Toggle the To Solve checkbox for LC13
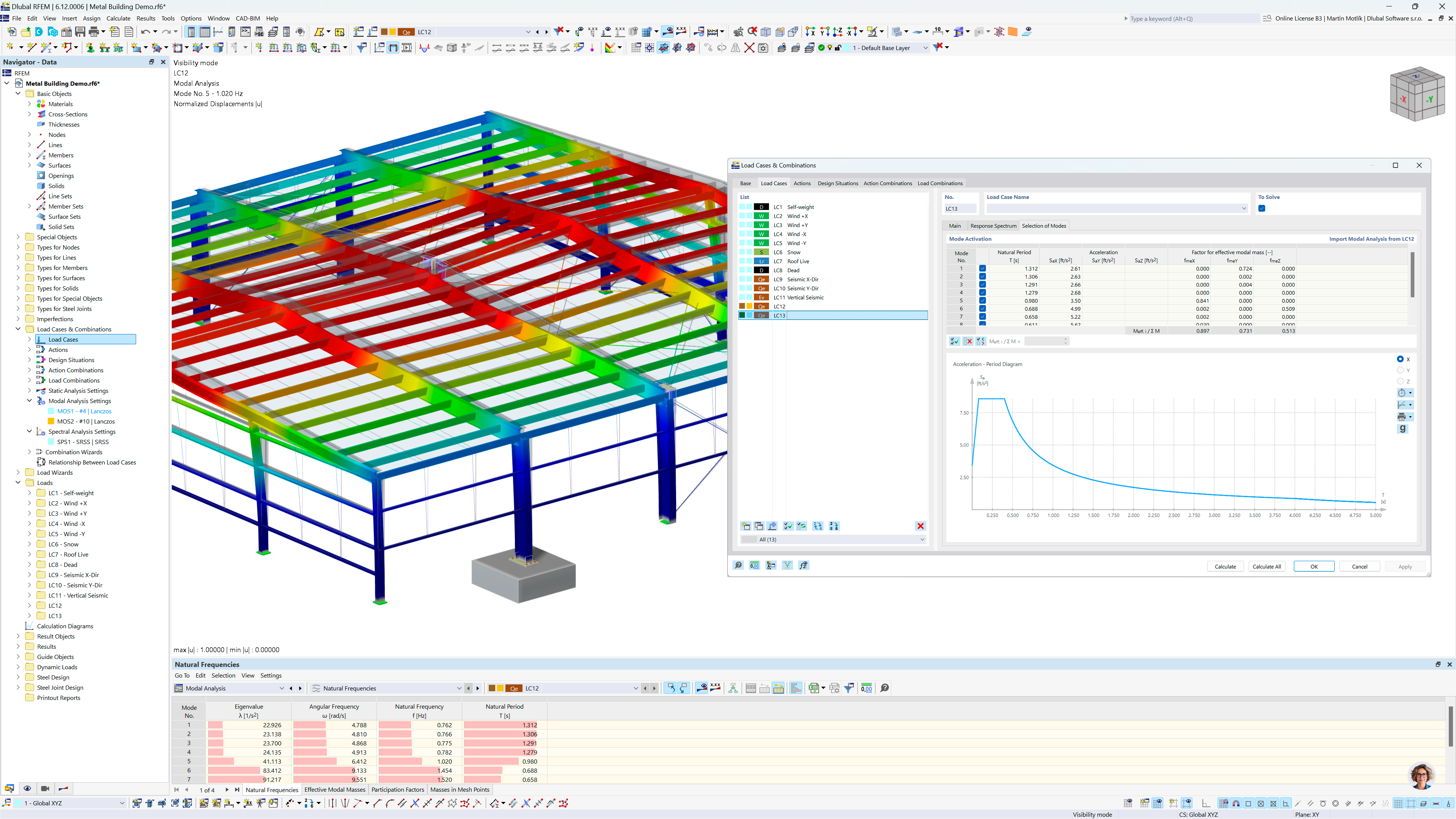The image size is (1456, 819). tap(1261, 209)
